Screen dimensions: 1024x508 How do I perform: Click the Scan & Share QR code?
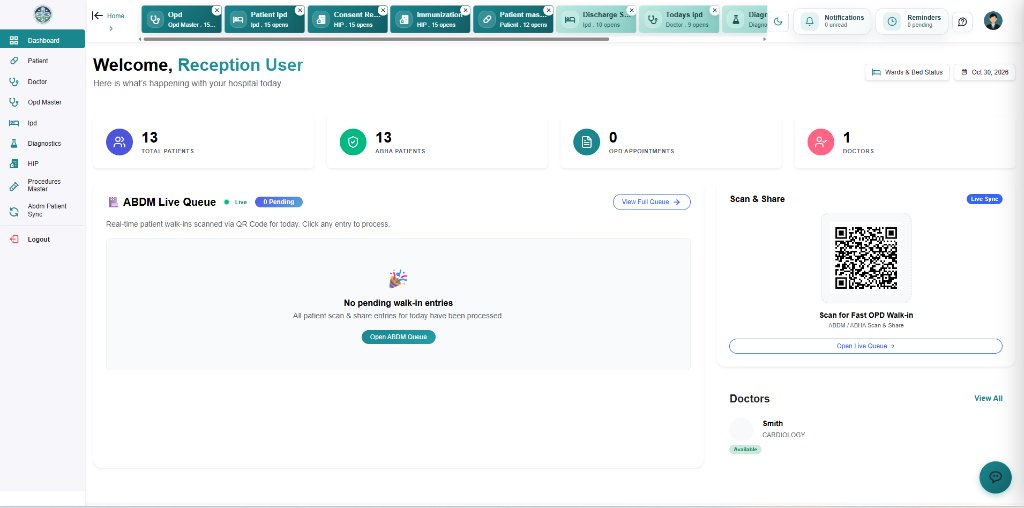[866, 258]
